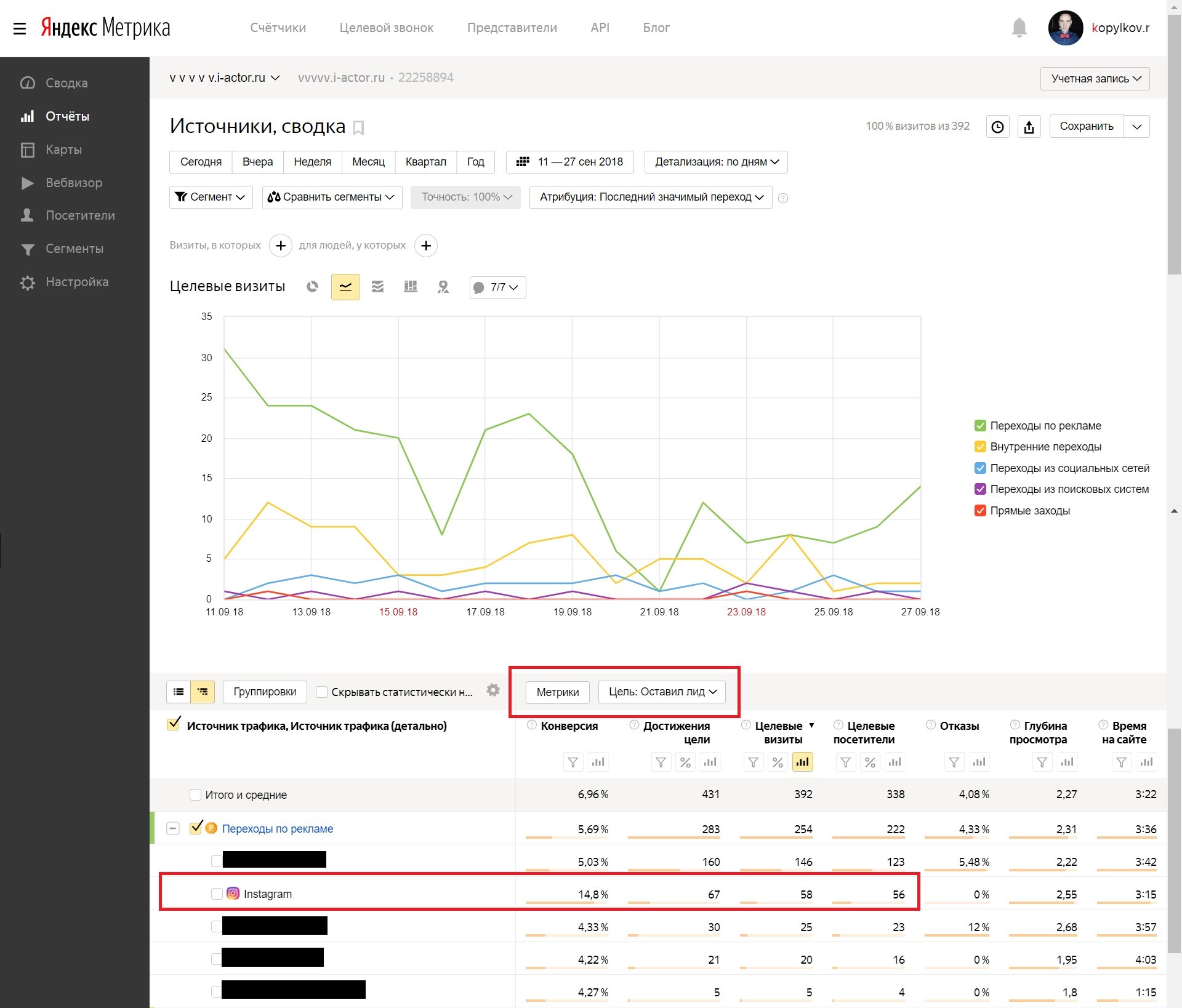Toggle Прямые заходы legend checkbox

click(980, 511)
